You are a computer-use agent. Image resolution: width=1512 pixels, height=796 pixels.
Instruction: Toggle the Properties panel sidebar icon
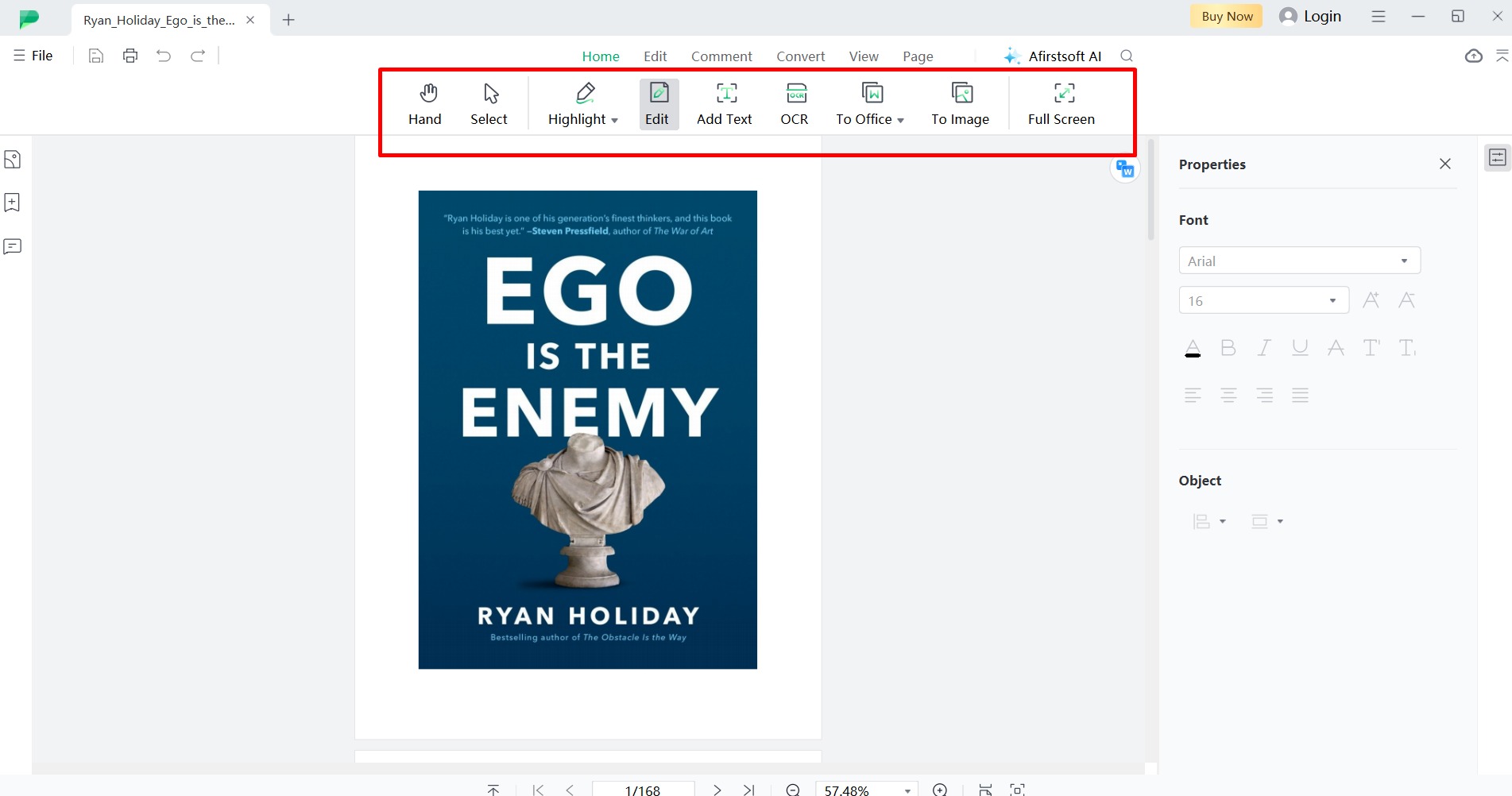click(x=1497, y=157)
